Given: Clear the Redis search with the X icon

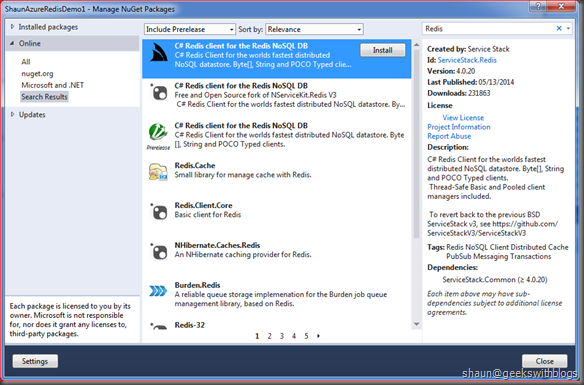Looking at the screenshot, I should (x=559, y=28).
